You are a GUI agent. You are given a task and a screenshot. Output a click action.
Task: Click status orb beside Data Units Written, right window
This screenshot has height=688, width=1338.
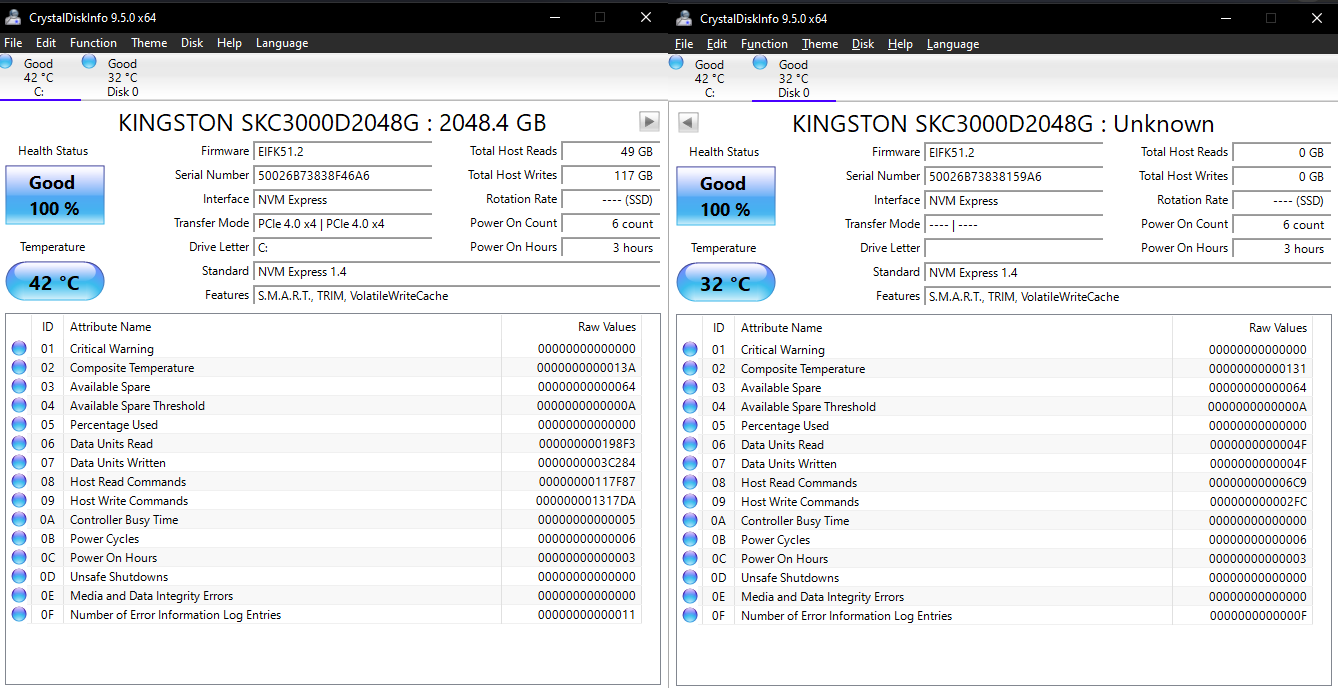click(690, 464)
